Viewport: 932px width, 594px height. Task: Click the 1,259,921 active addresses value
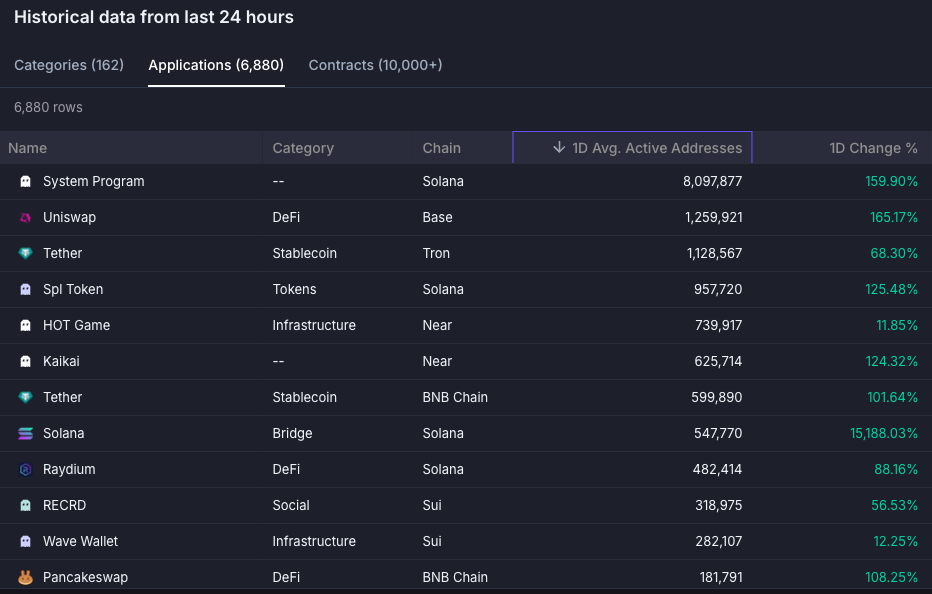point(713,218)
